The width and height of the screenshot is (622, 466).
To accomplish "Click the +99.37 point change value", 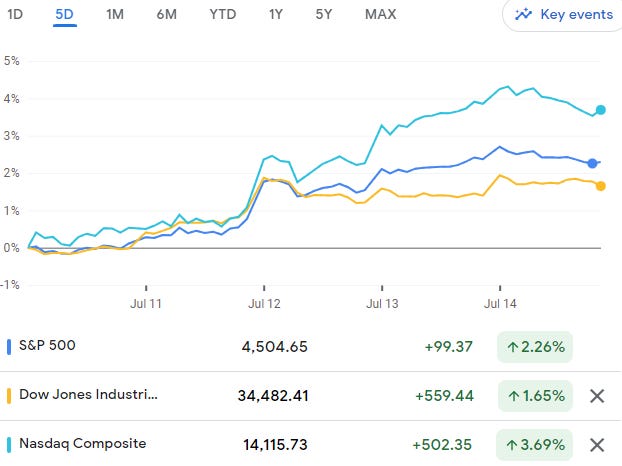I will (x=449, y=347).
